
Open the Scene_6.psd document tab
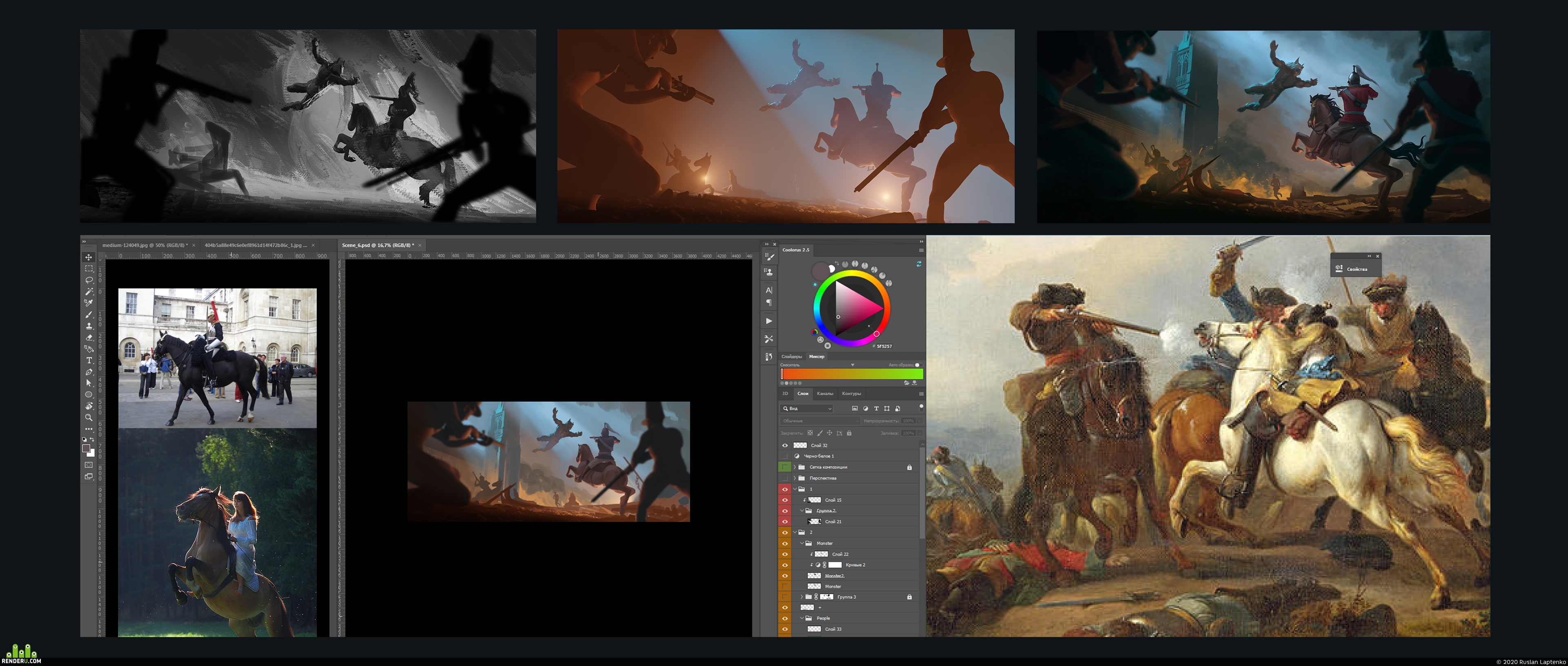pyautogui.click(x=377, y=245)
